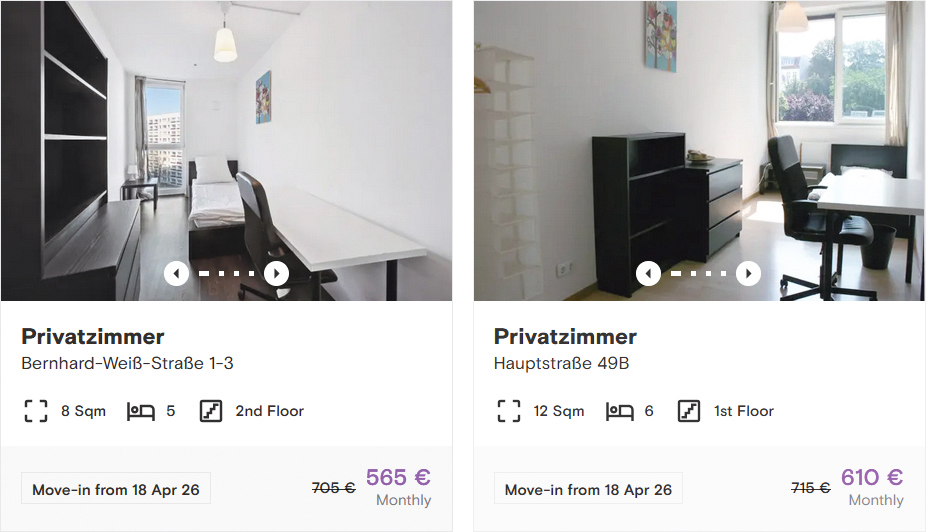Screen dimensions: 926x532
Task: Show previous photo of Bernhard-Weiß-Straße room
Action: point(176,273)
